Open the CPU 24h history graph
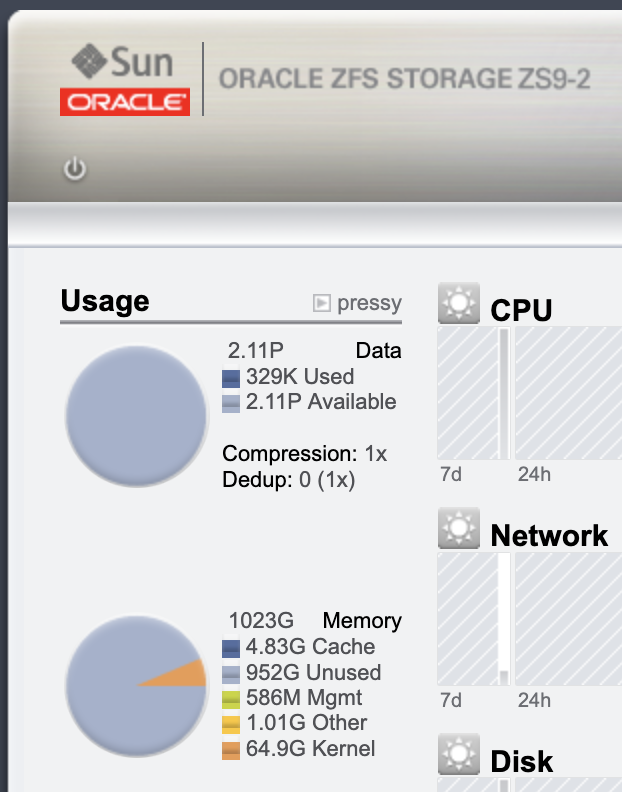Image resolution: width=622 pixels, height=792 pixels. tap(568, 393)
